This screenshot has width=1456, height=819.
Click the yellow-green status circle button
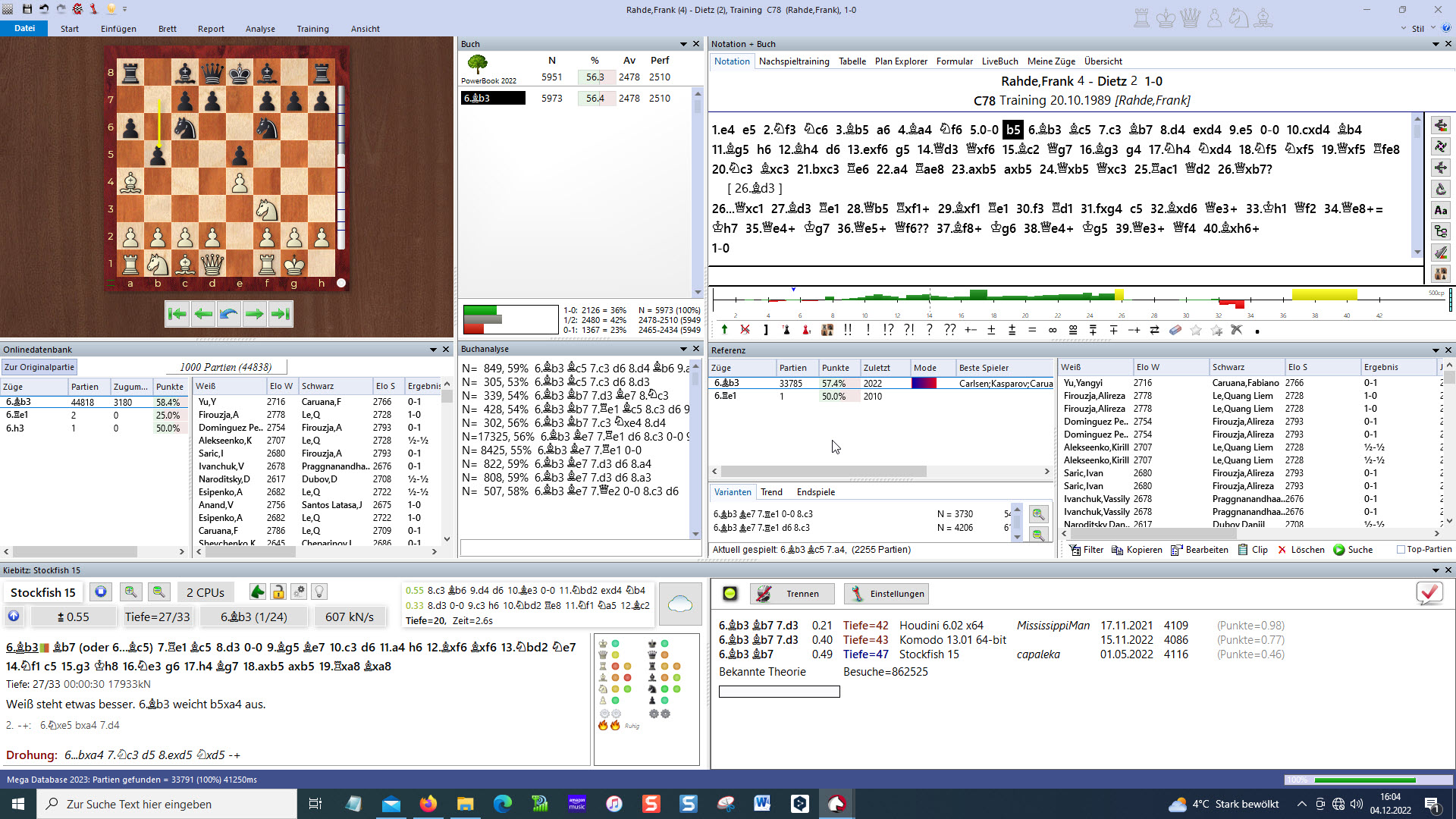[x=730, y=594]
